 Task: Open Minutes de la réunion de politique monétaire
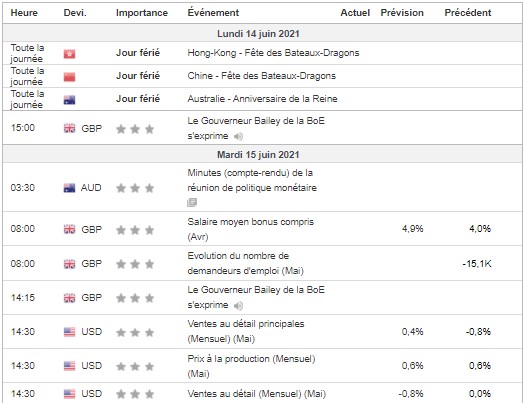(252, 180)
